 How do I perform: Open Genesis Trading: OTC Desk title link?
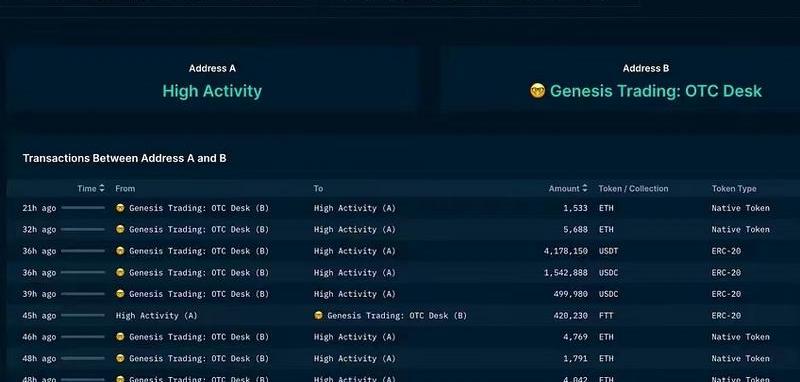click(656, 91)
